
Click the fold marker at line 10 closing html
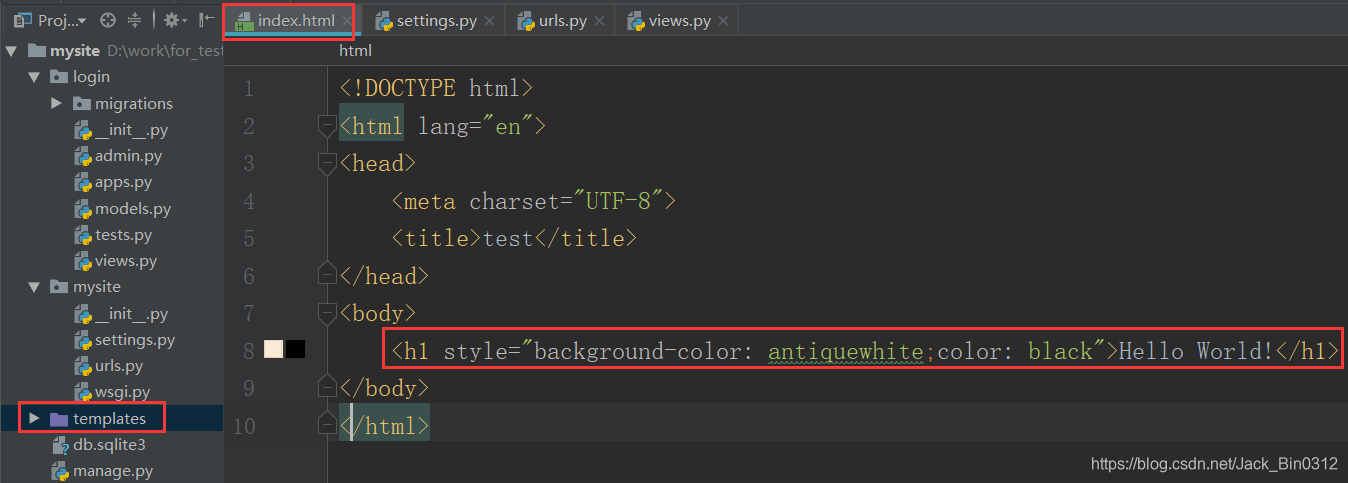[326, 425]
